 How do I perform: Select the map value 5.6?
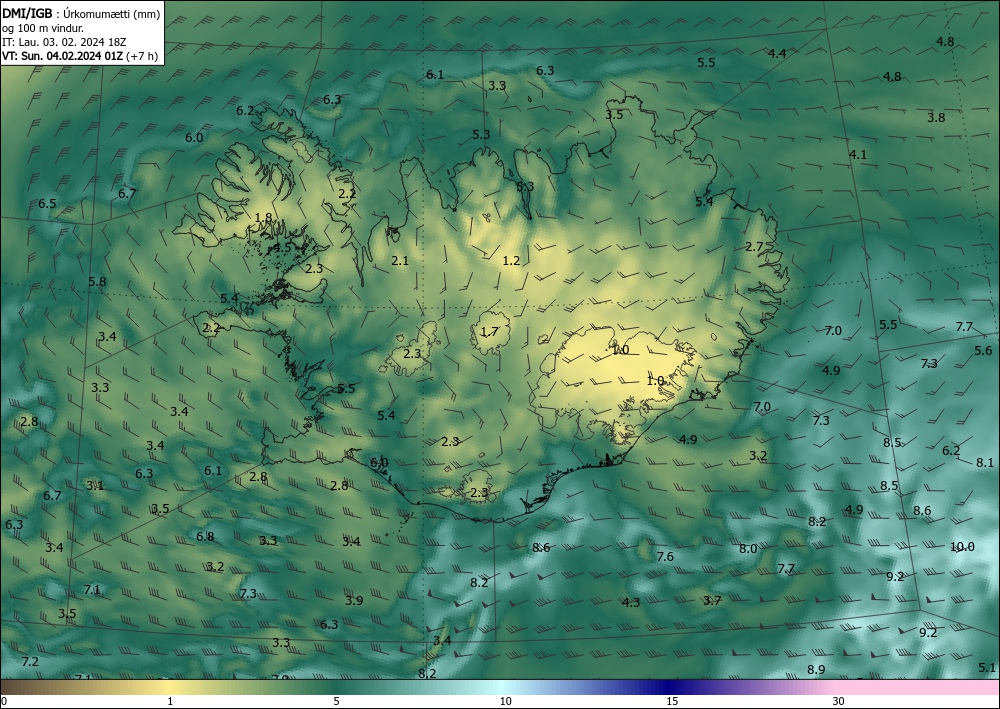983,351
